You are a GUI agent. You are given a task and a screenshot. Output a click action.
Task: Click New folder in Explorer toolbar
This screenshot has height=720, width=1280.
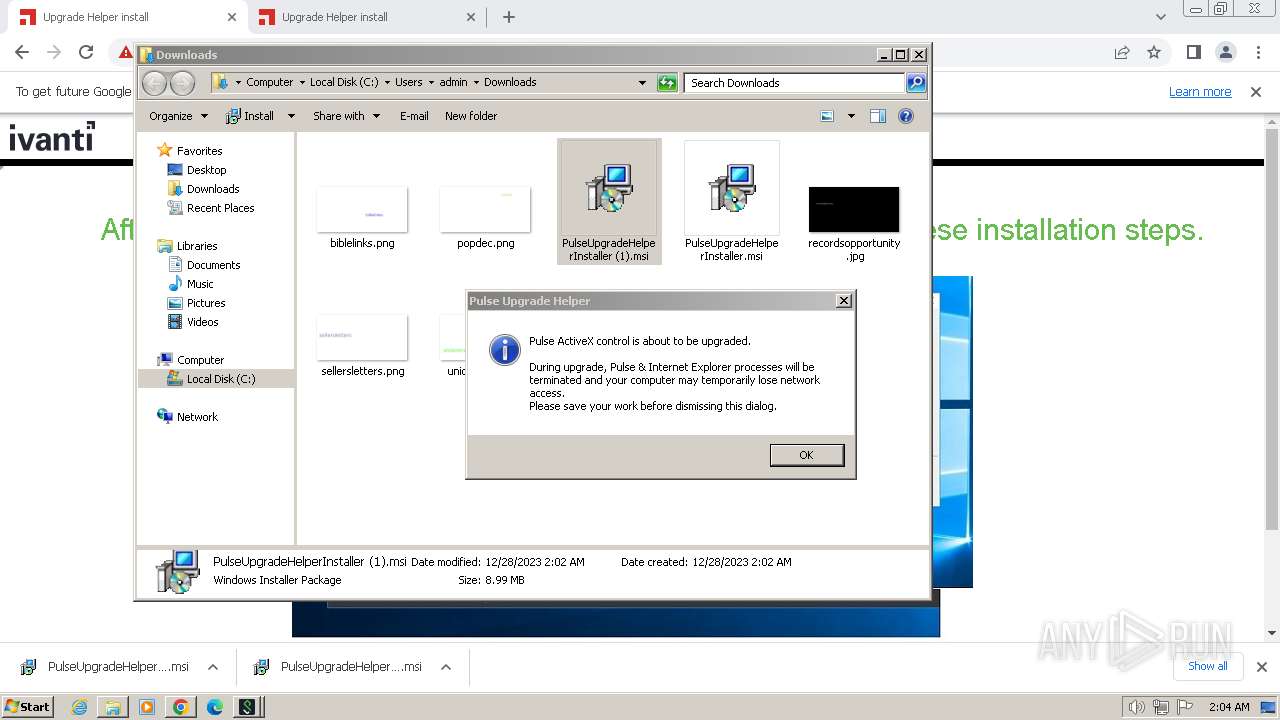click(471, 116)
